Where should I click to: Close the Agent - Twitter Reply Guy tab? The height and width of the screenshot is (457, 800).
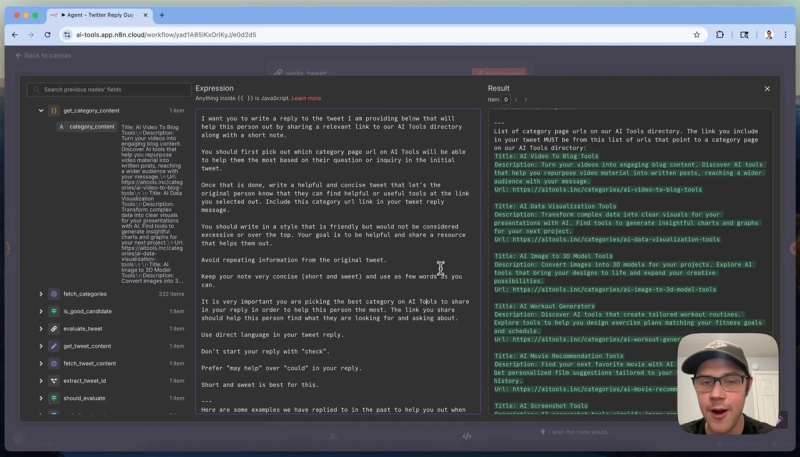(x=145, y=15)
